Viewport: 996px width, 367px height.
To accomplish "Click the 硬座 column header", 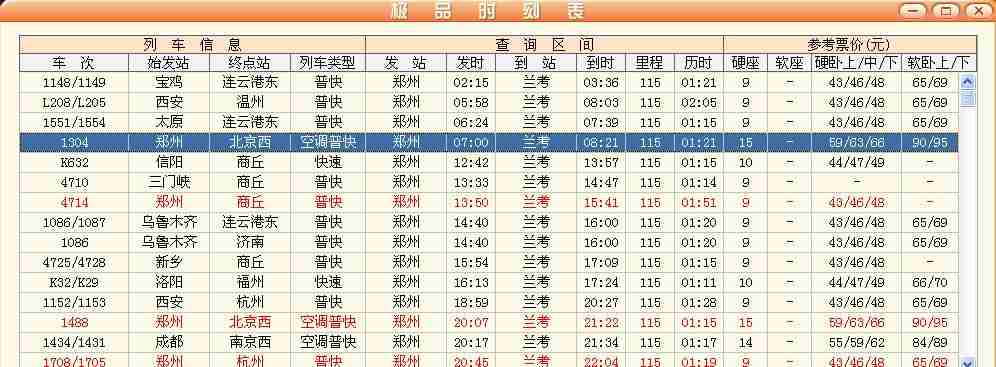I will [746, 63].
